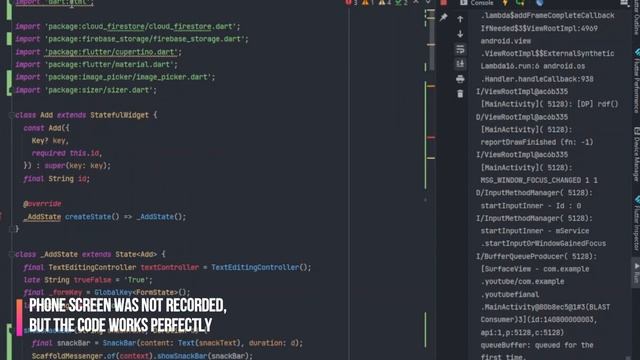Open the Flutter Inspector tool window

[x=636, y=223]
